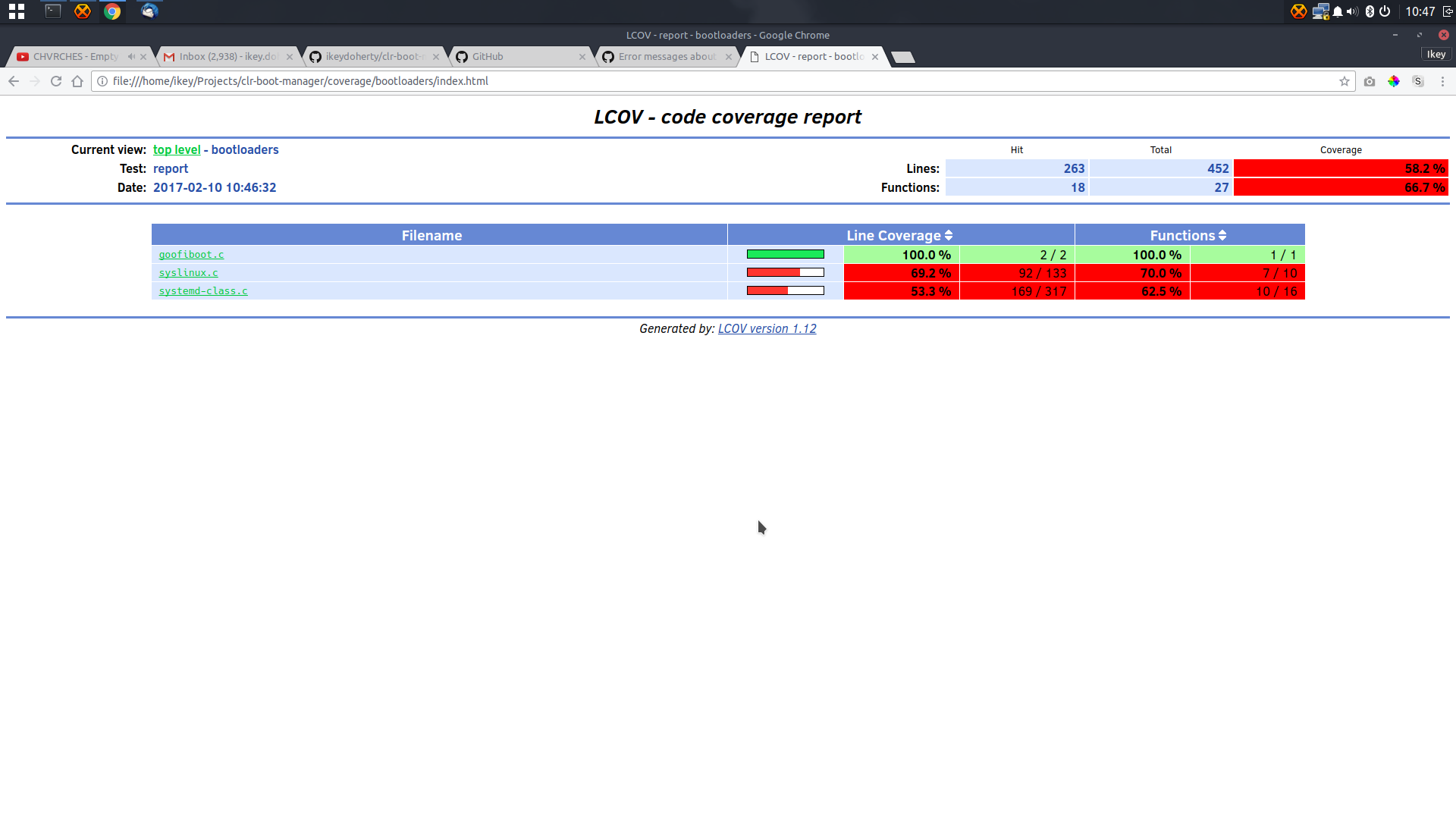
Task: Open the Thunderbird mail launcher
Action: [149, 11]
